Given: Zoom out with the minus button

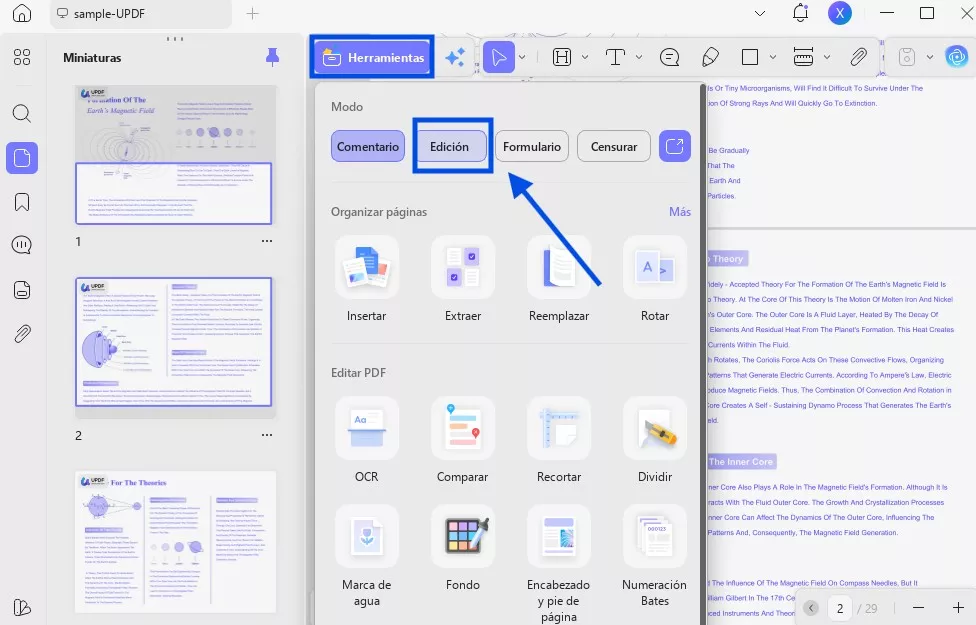Looking at the screenshot, I should [x=918, y=608].
